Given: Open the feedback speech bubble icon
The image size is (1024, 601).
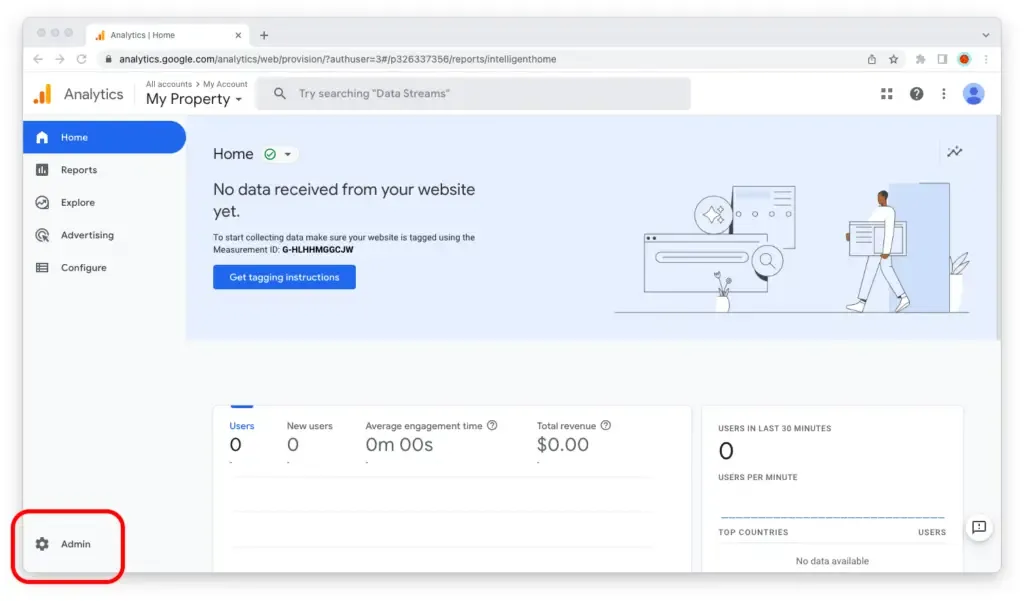Looking at the screenshot, I should click(x=979, y=528).
